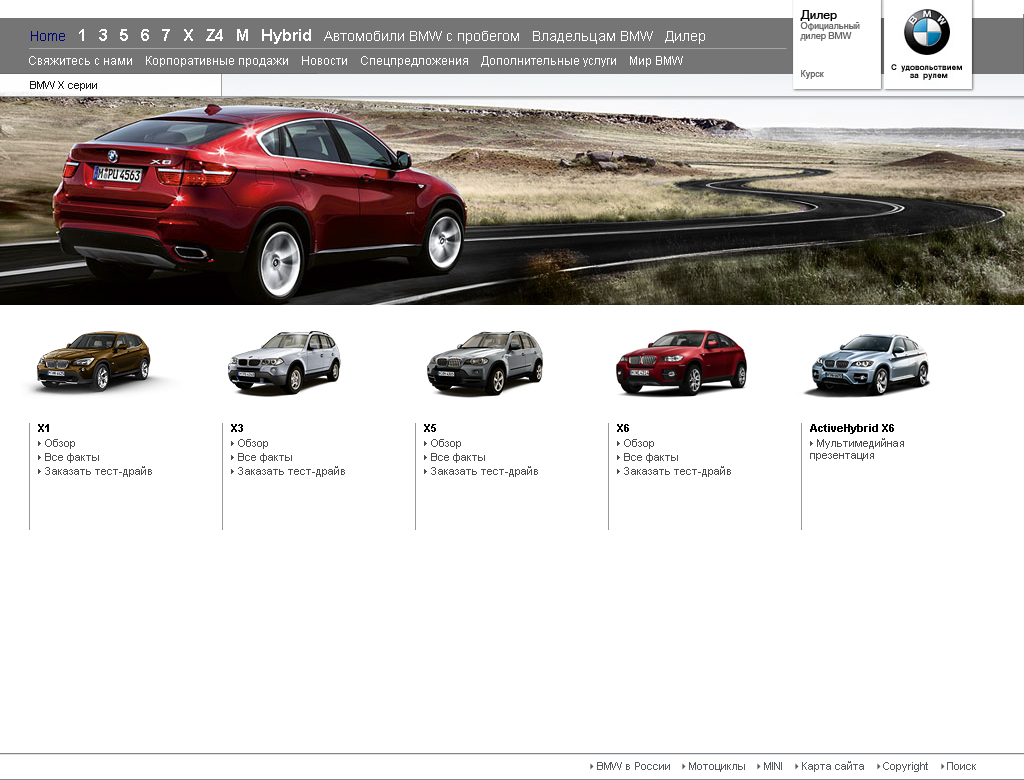
Task: Select the X series menu item
Action: [x=188, y=35]
